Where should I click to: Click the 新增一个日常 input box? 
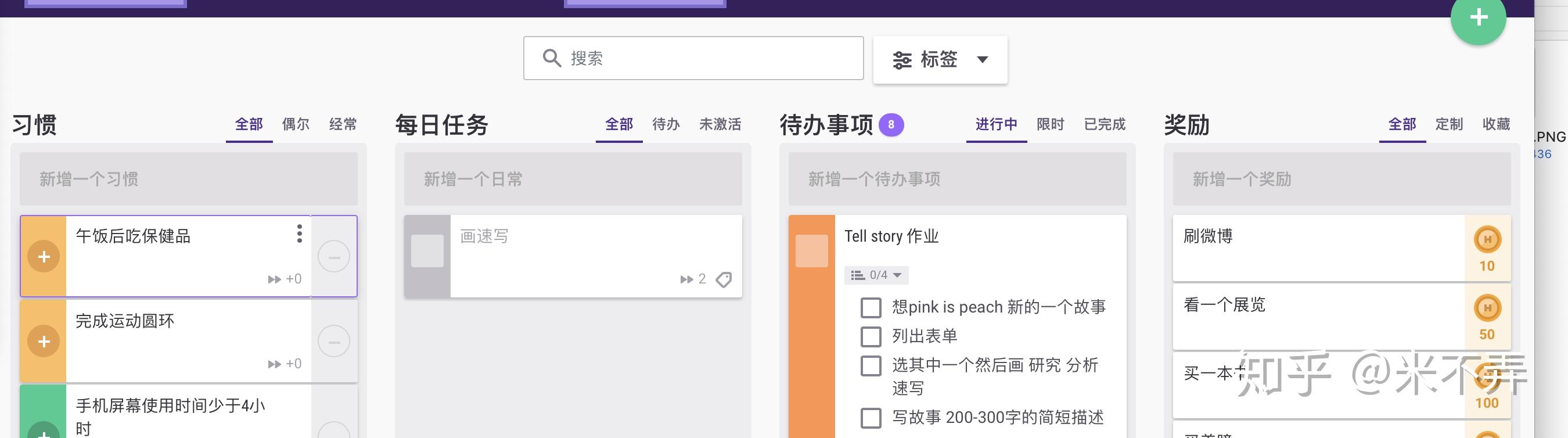pyautogui.click(x=573, y=179)
